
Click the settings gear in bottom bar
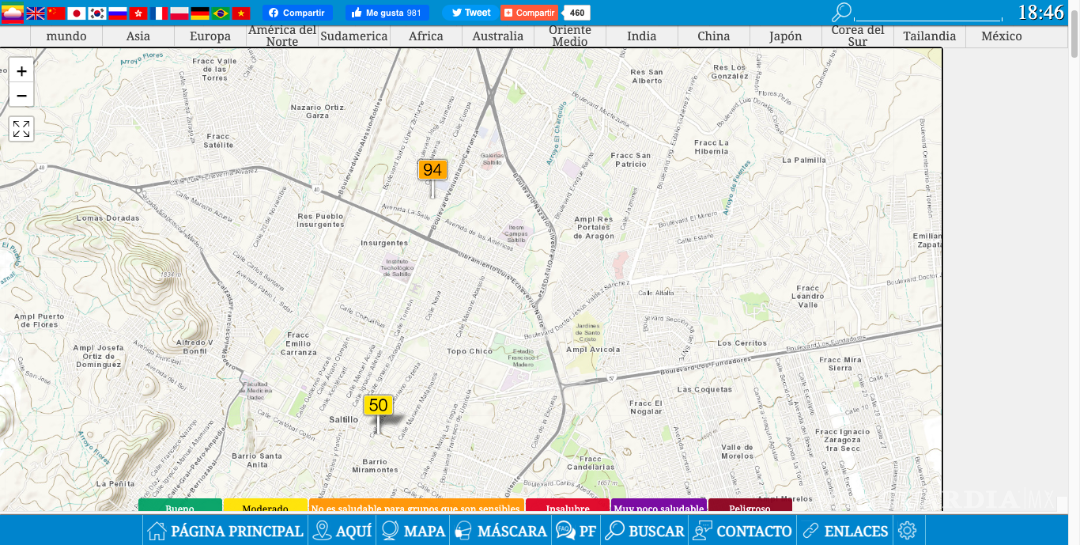[x=907, y=531]
